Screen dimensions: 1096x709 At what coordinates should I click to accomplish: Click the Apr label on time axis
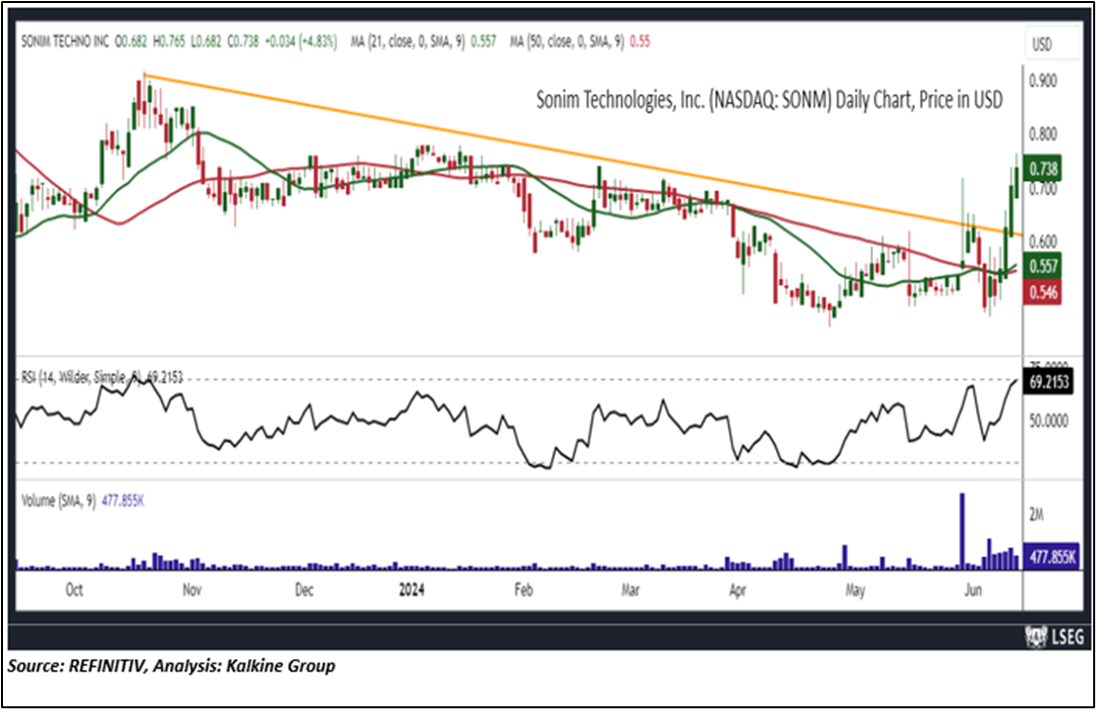[x=737, y=591]
